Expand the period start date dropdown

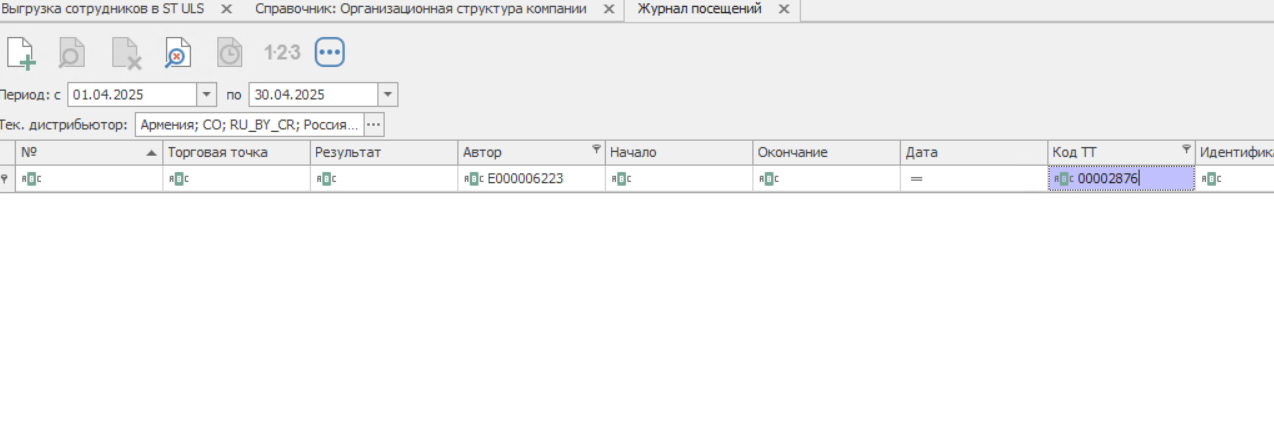pos(207,95)
